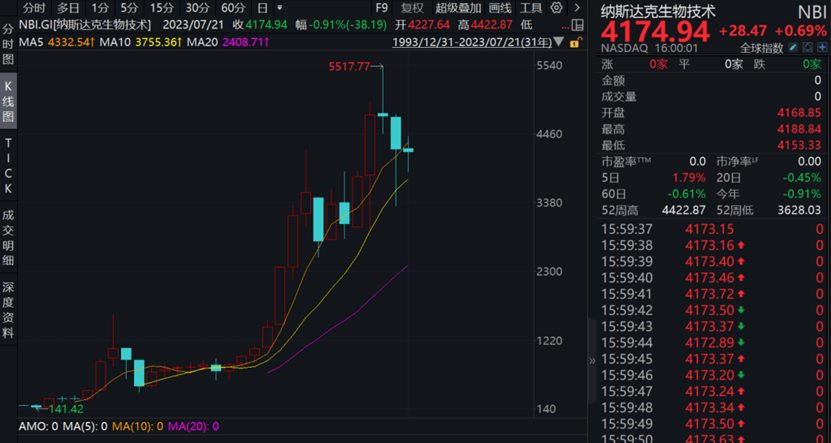This screenshot has width=831, height=443.
Task: Switch to 分时图 side tab
Action: pos(8,44)
